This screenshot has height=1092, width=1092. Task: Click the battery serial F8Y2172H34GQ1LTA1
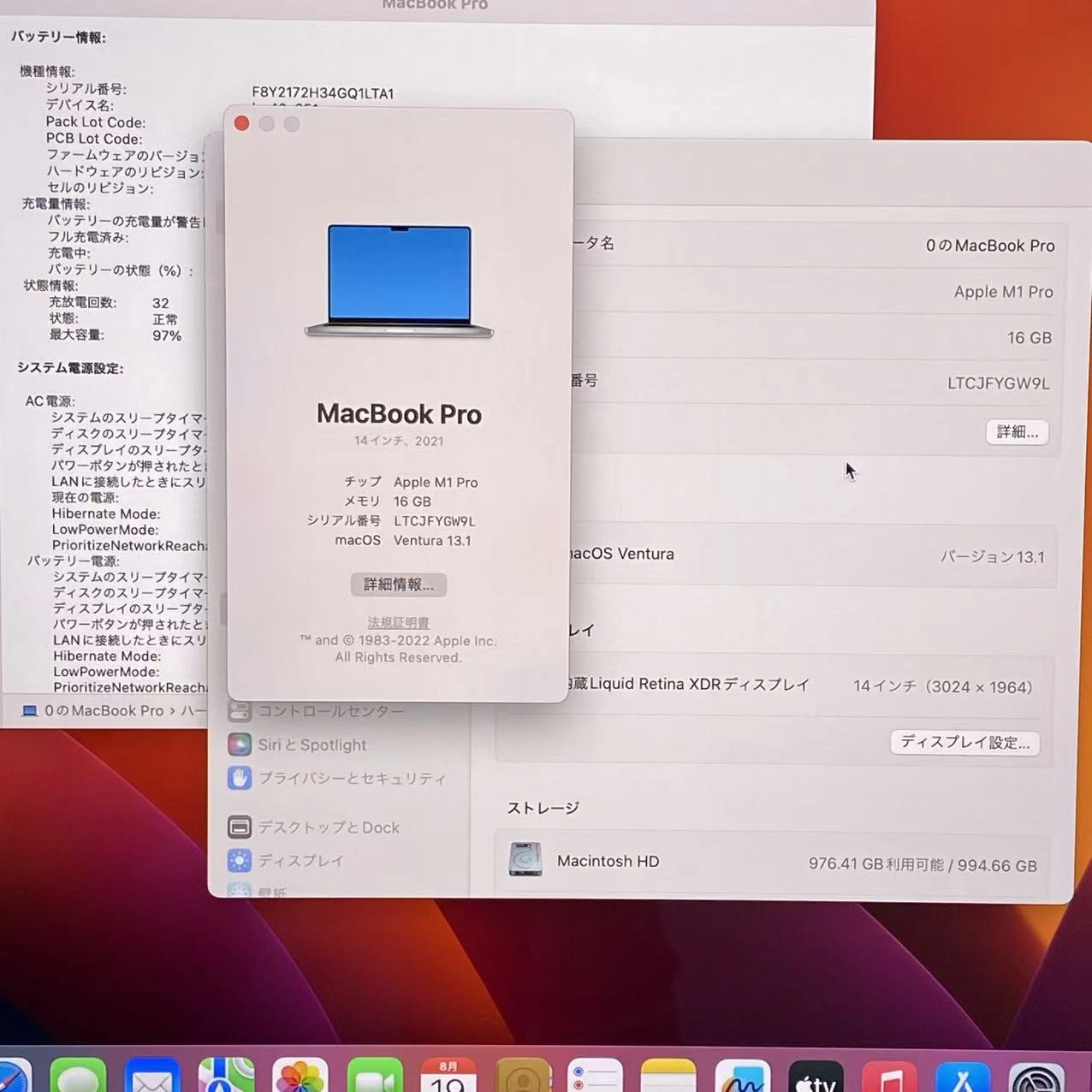(x=323, y=92)
